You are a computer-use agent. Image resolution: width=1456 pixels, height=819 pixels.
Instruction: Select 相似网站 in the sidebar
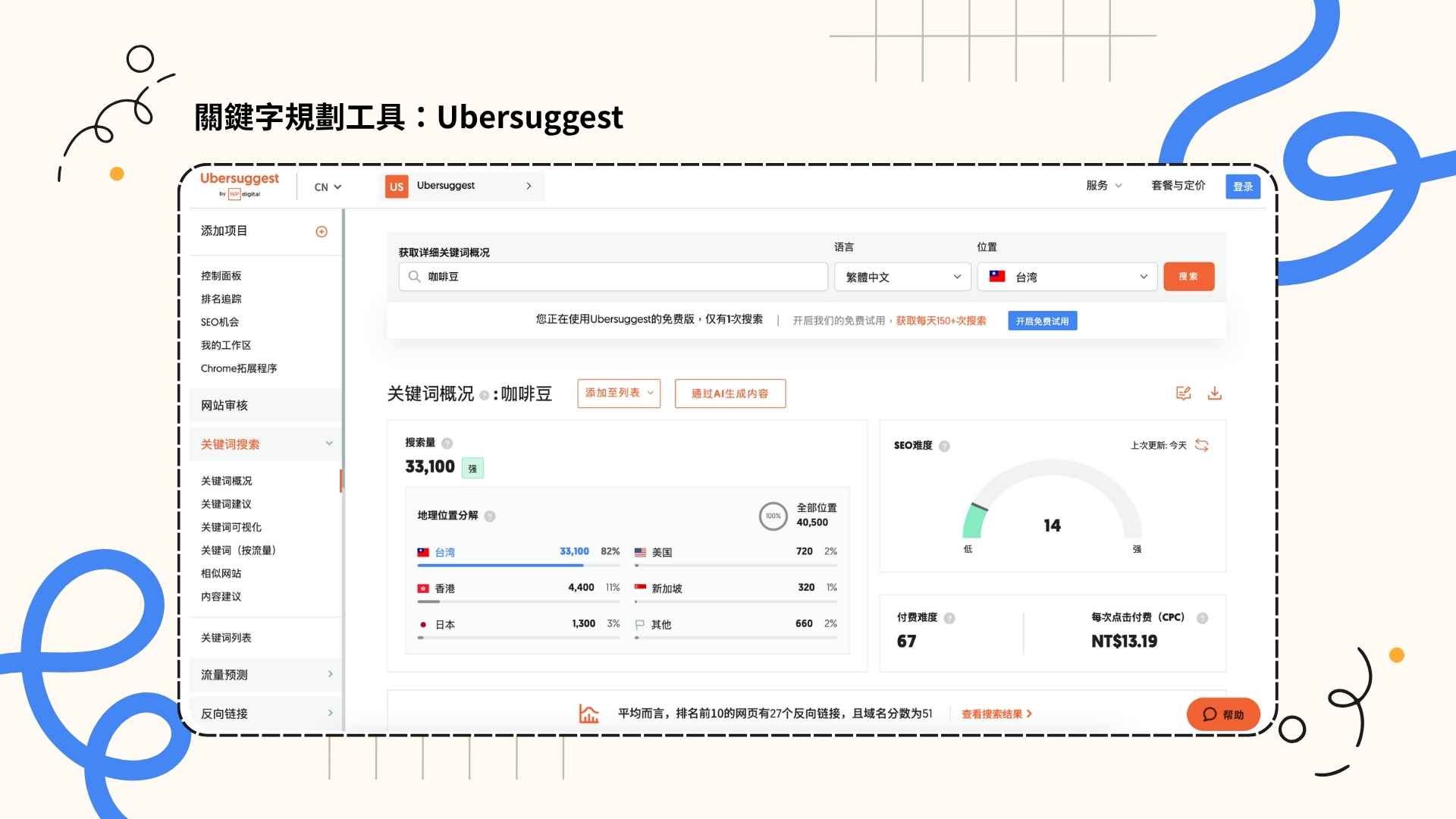(221, 573)
